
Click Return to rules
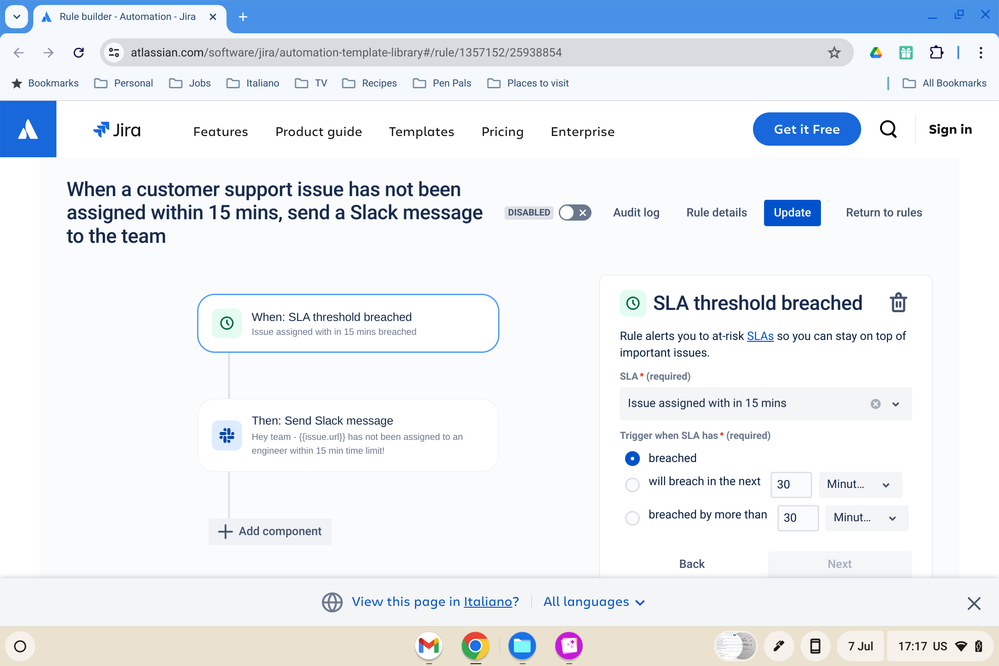tap(884, 213)
